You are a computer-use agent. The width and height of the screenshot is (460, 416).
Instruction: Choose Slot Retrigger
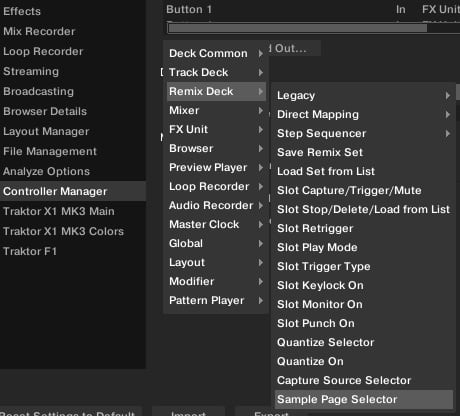click(364, 228)
